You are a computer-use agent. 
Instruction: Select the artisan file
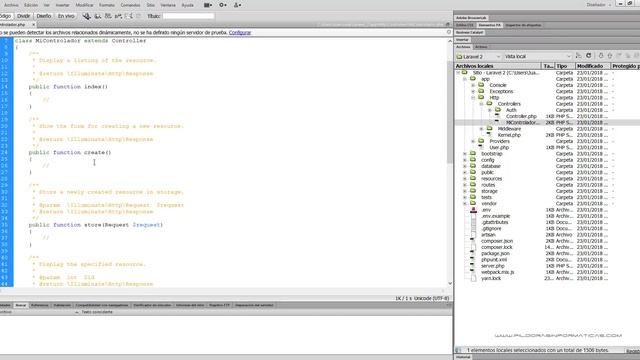click(488, 235)
